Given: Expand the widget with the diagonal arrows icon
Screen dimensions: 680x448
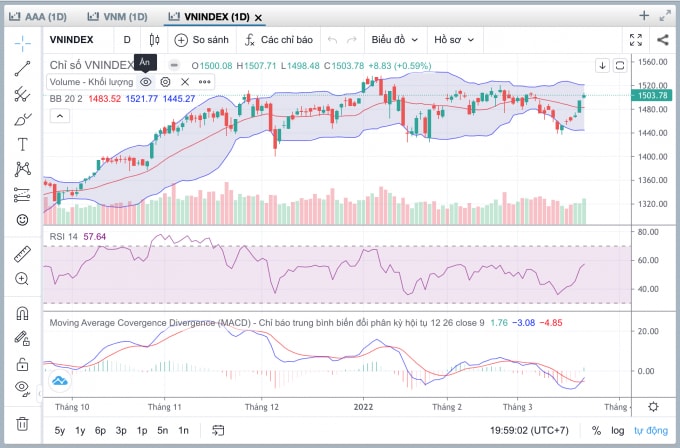Looking at the screenshot, I should 665,16.
